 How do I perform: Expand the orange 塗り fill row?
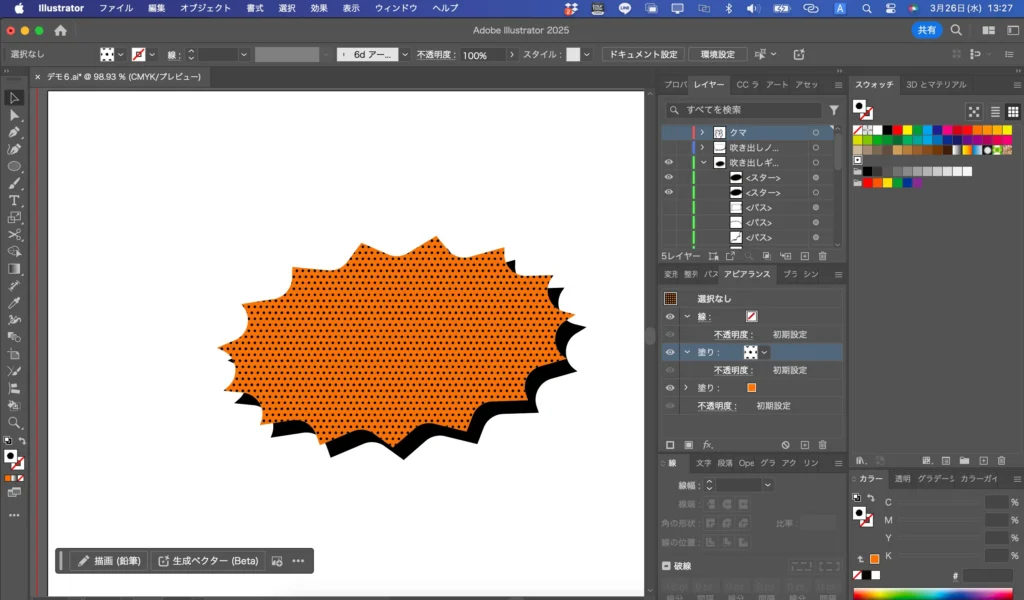(x=686, y=388)
